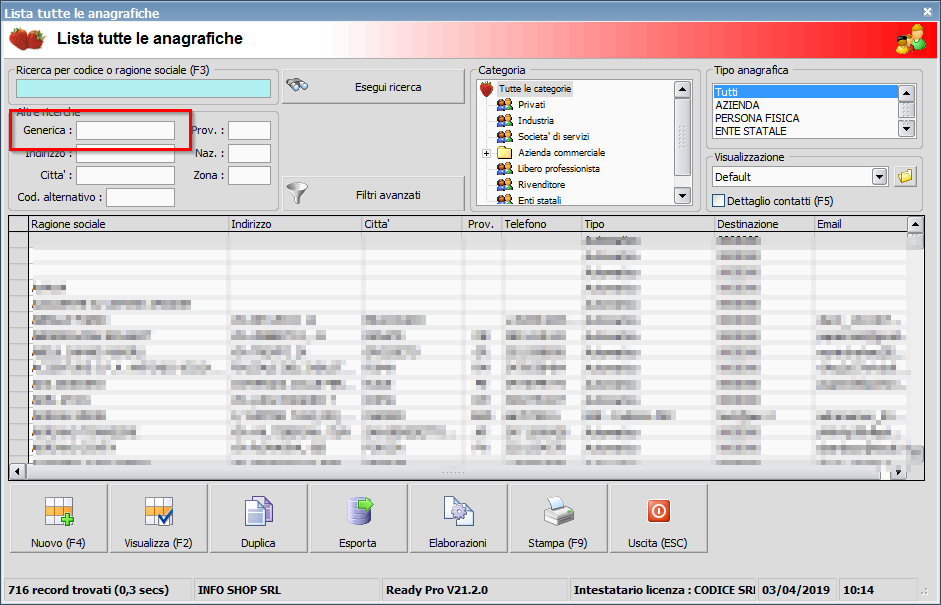Click the Duplica documents icon
This screenshot has width=941, height=605.
point(259,511)
